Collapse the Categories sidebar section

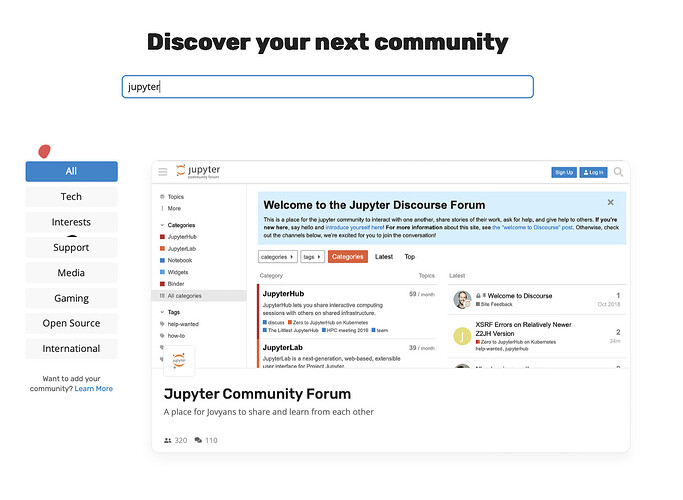[x=178, y=225]
